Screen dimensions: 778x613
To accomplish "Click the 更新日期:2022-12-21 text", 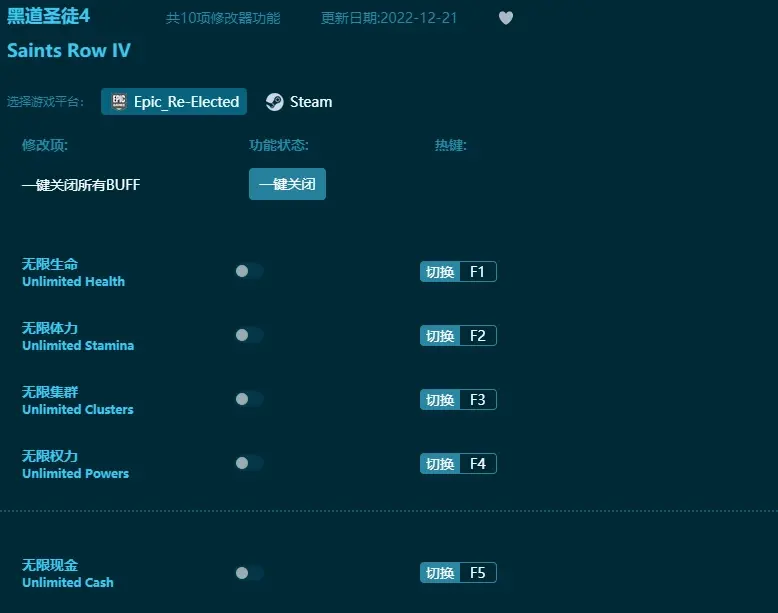I will click(x=389, y=18).
